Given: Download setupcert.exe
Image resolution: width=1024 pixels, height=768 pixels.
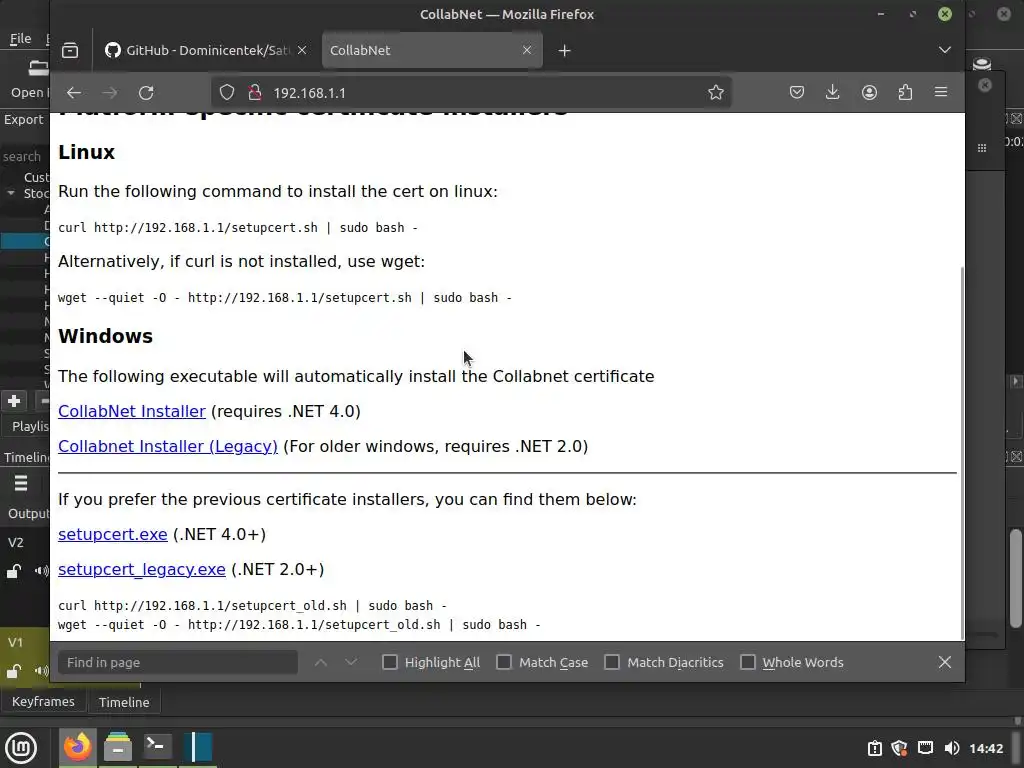Looking at the screenshot, I should coord(112,534).
